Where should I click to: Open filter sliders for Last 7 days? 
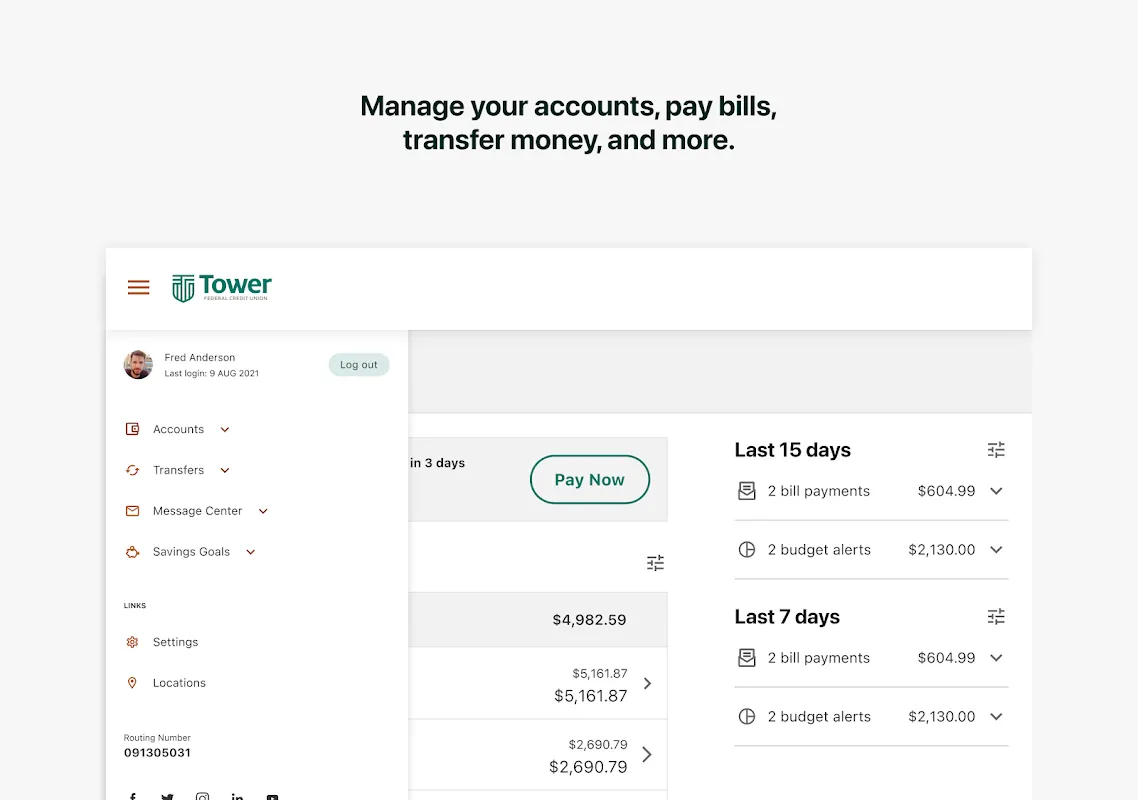coord(996,617)
